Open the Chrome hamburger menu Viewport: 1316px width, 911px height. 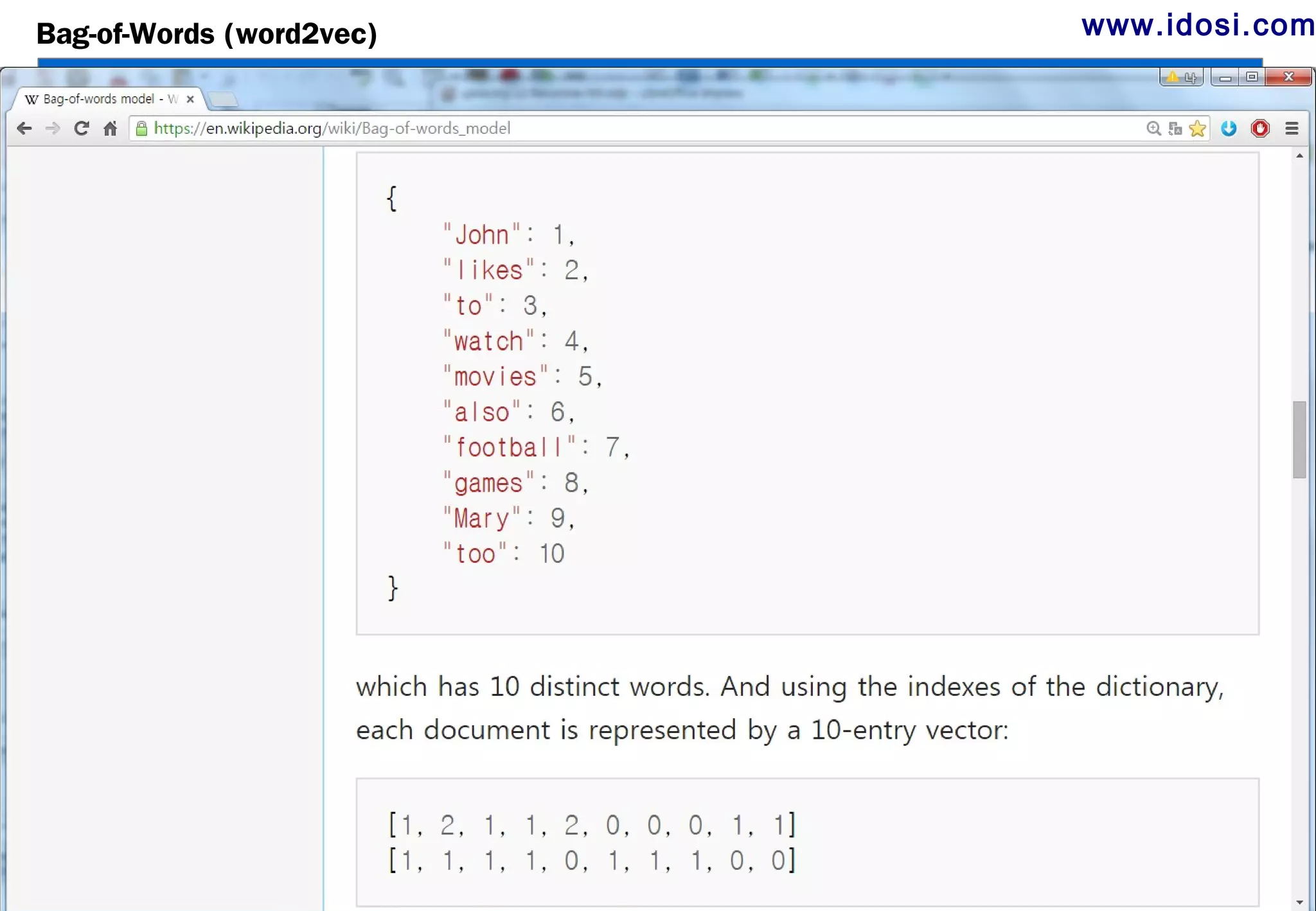click(x=1292, y=128)
